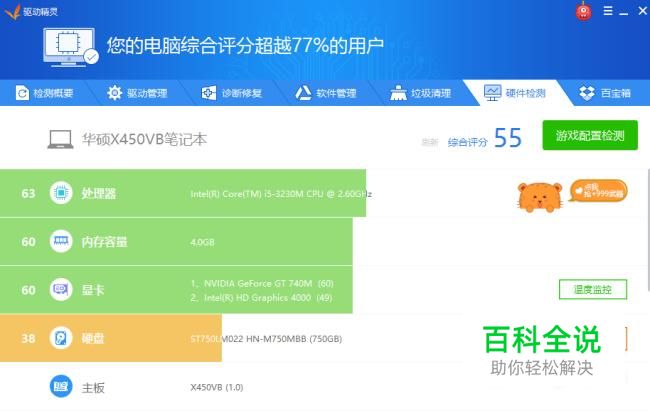Click the vertical scrollbar on the right
The width and height of the screenshot is (650, 411).
(x=648, y=229)
